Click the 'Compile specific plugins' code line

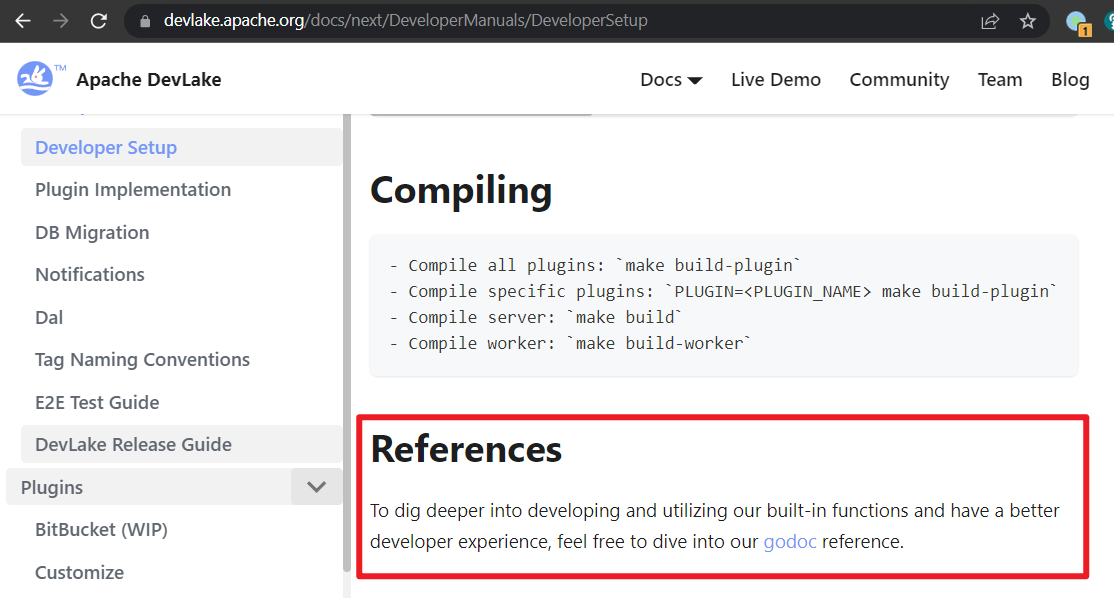[x=723, y=291]
